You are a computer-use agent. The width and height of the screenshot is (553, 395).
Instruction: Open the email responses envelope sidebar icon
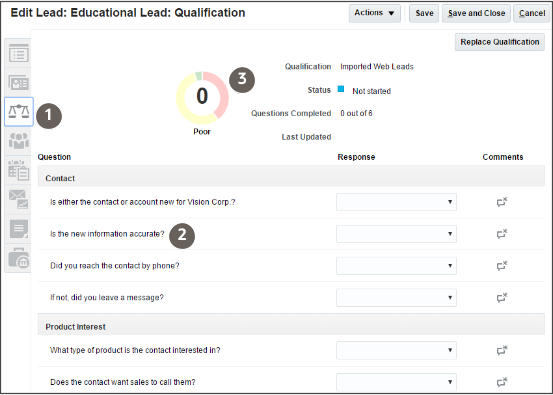18,200
